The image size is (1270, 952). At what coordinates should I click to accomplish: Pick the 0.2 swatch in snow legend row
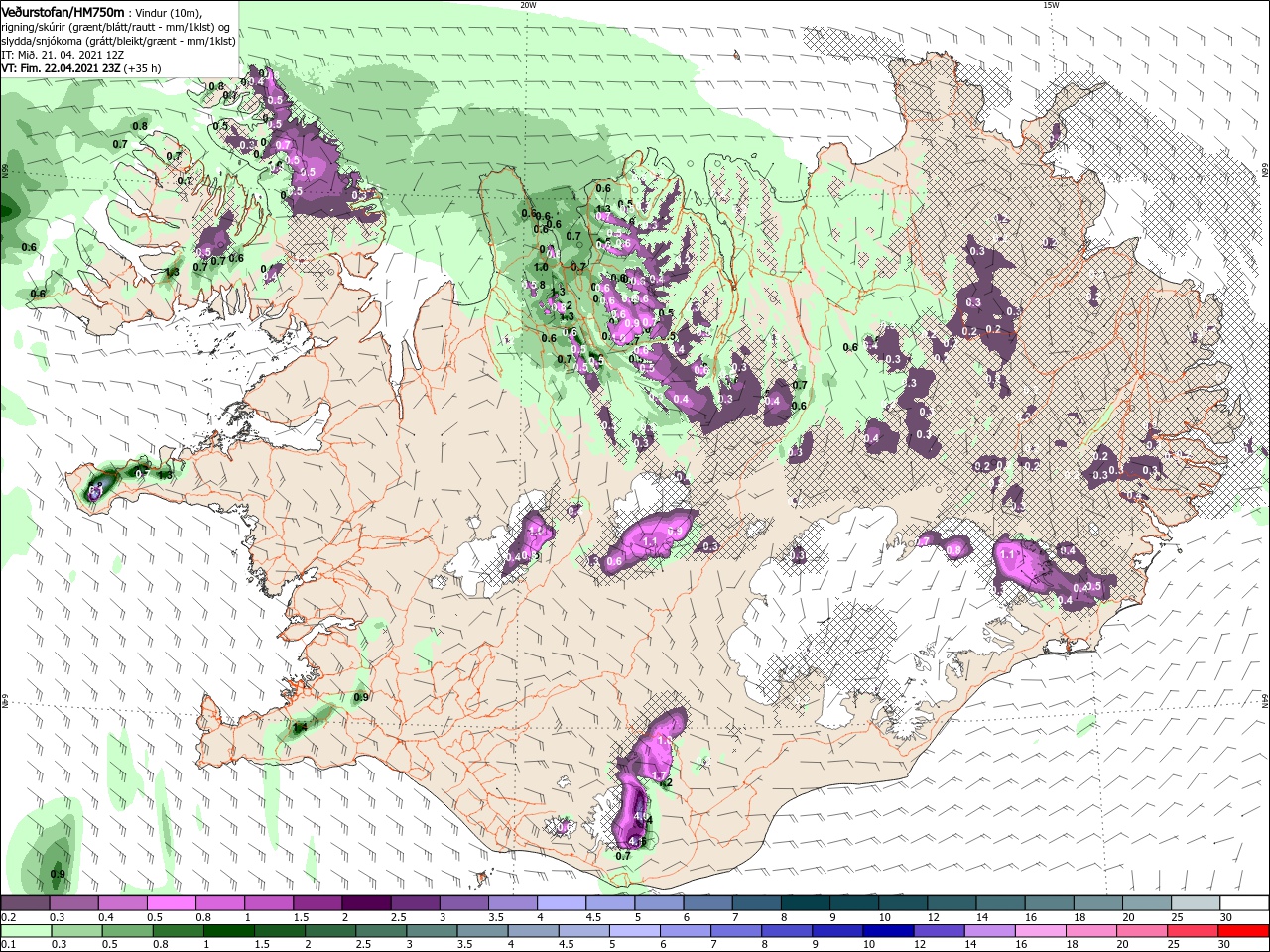(x=25, y=902)
